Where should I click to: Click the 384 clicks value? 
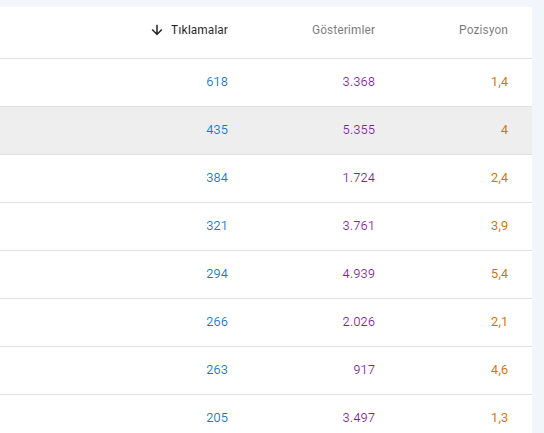217,178
